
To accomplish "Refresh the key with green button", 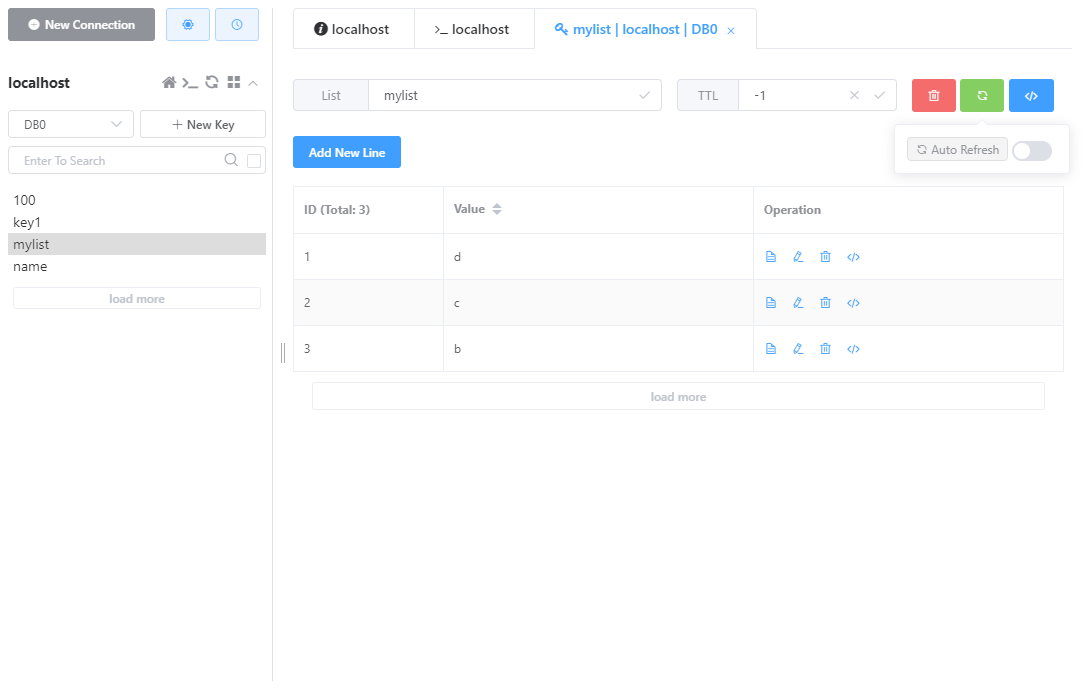I will [x=982, y=95].
